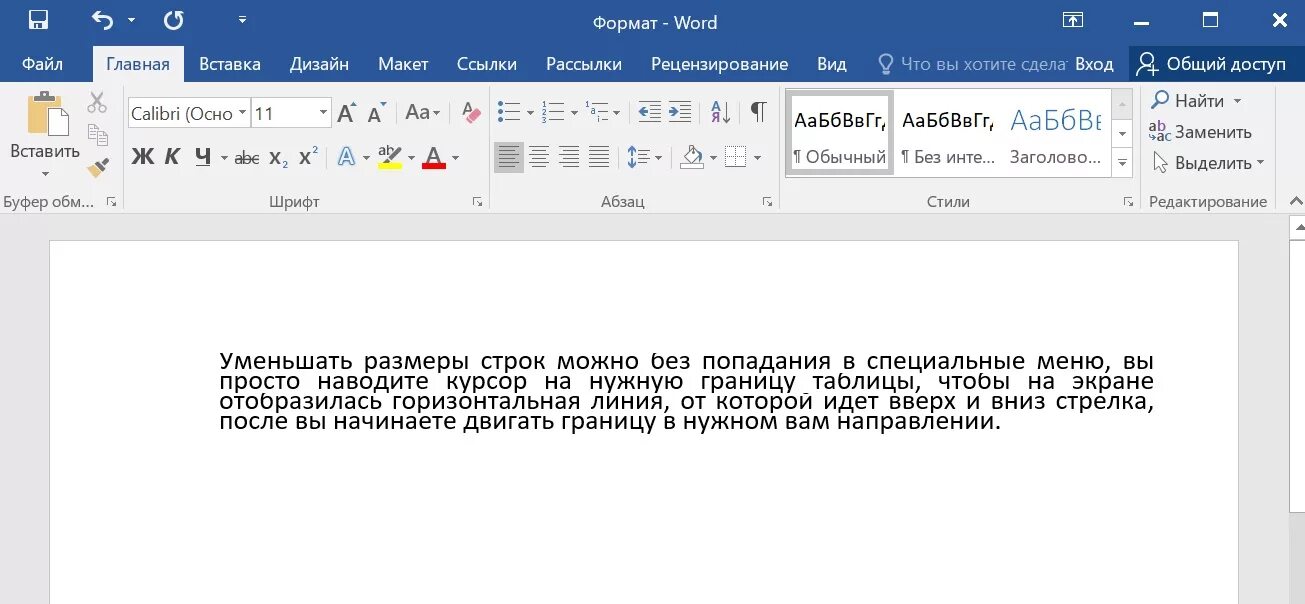1305x604 pixels.
Task: Open the Файл tab
Action: pyautogui.click(x=42, y=64)
